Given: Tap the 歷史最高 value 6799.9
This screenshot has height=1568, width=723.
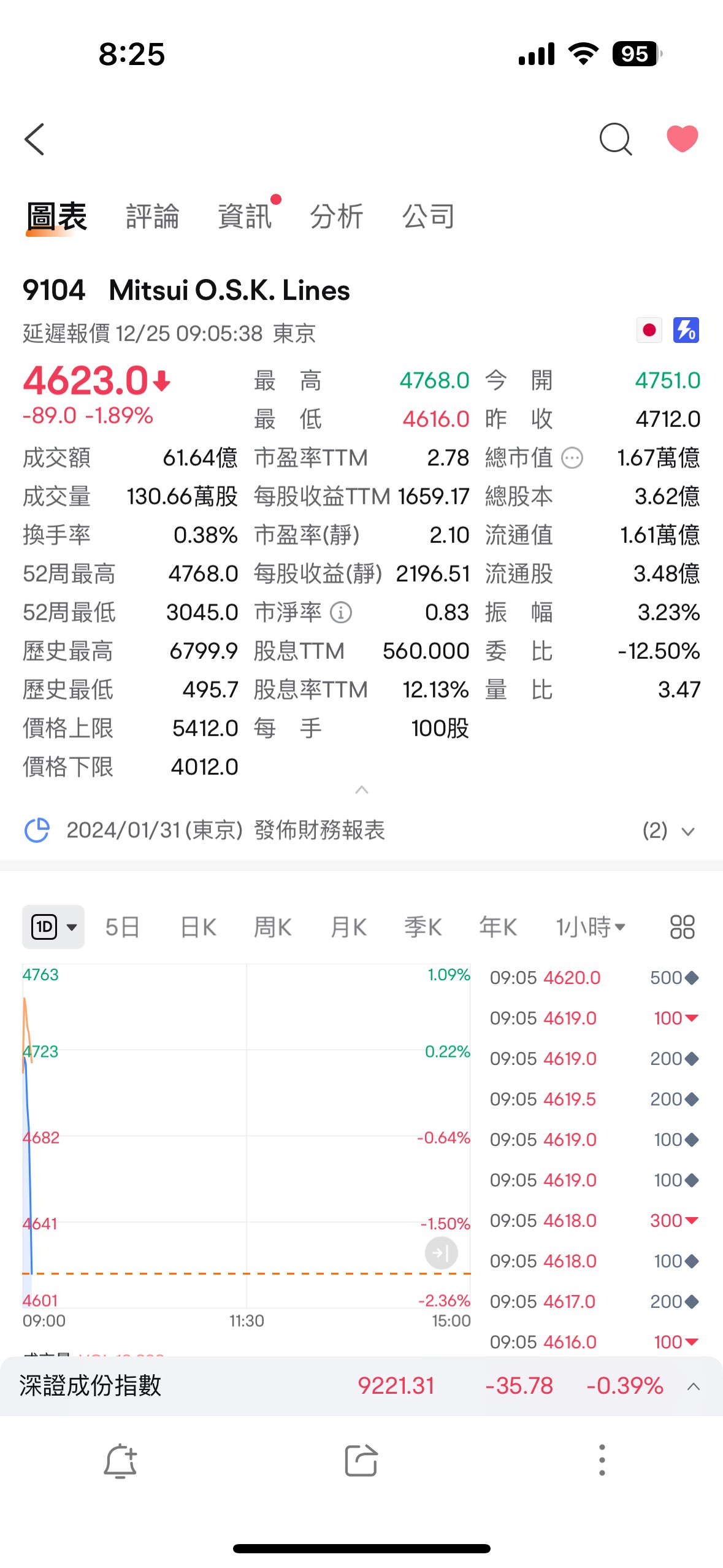Looking at the screenshot, I should pyautogui.click(x=204, y=651).
